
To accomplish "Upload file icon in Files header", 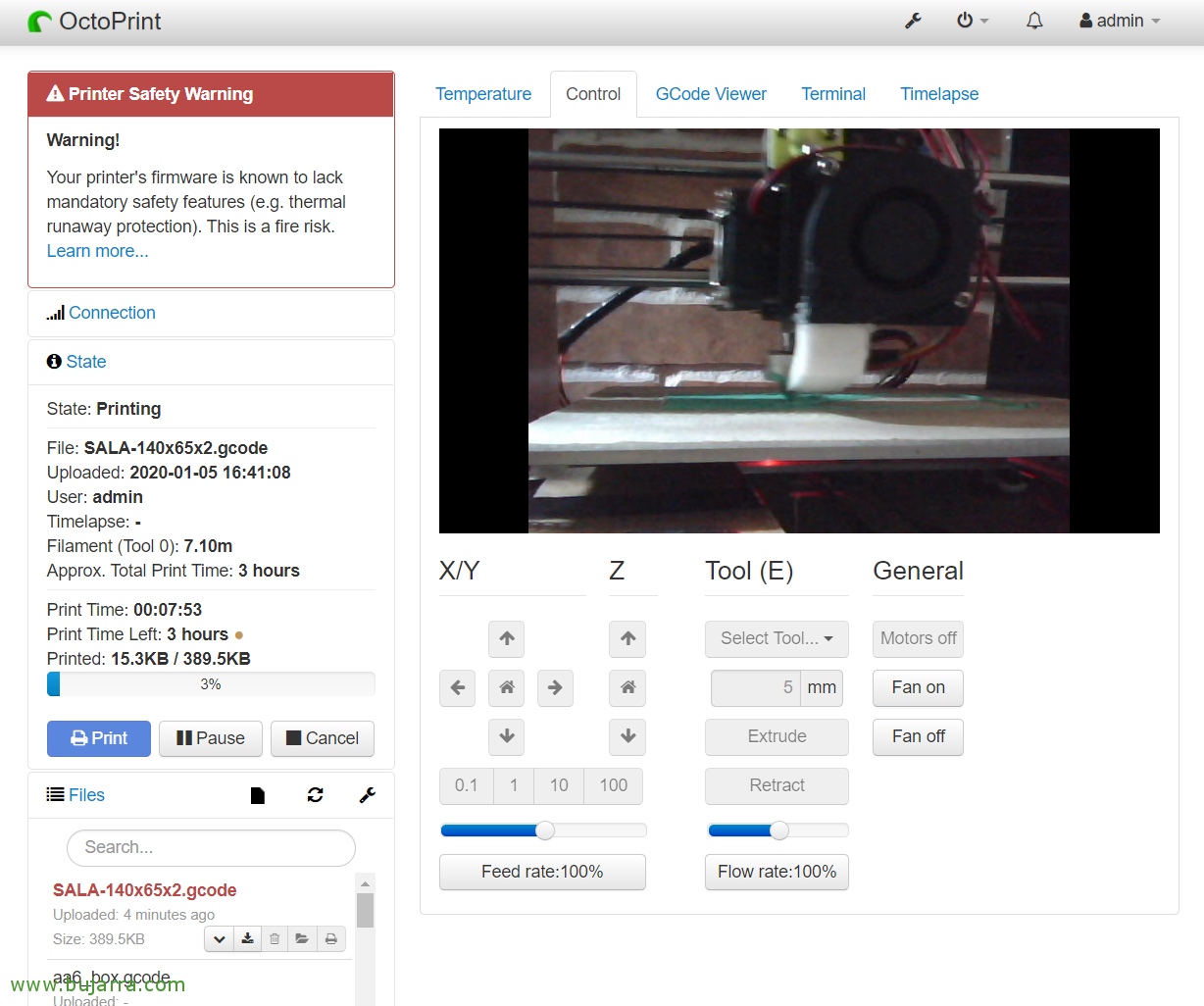I will (x=258, y=795).
